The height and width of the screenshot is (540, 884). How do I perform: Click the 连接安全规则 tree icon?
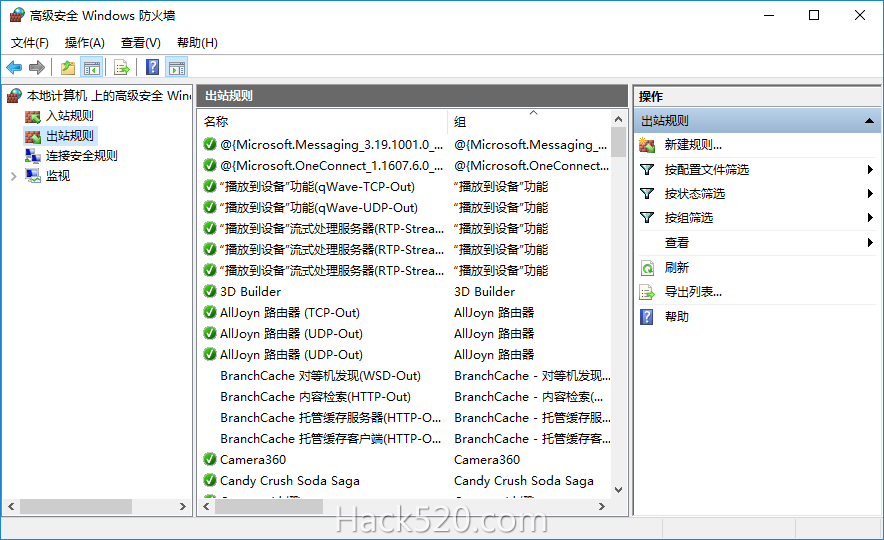pos(33,156)
